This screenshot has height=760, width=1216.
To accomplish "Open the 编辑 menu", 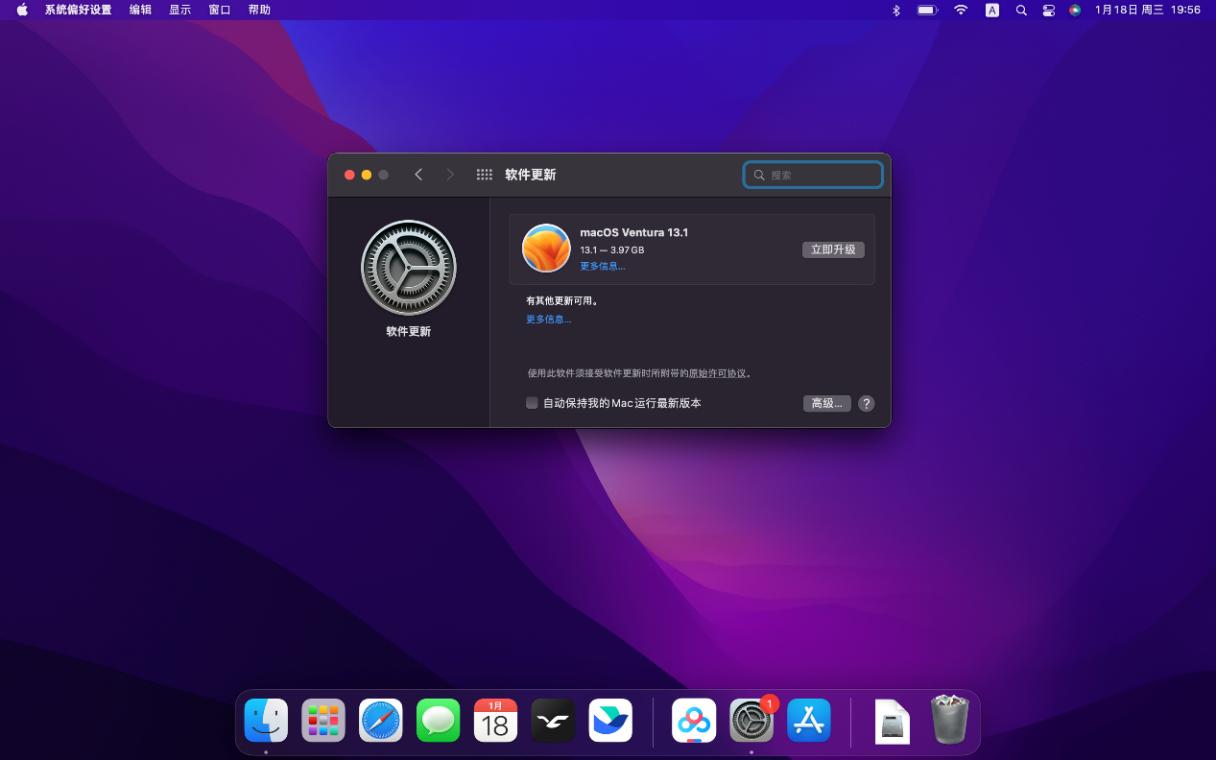I will 140,10.
